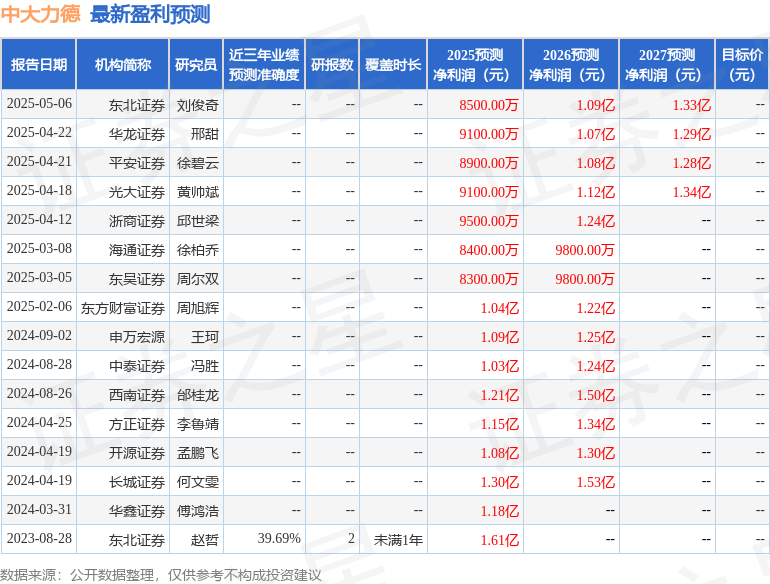
Task: Click the 8900.00万 forecast value
Action: click(489, 163)
